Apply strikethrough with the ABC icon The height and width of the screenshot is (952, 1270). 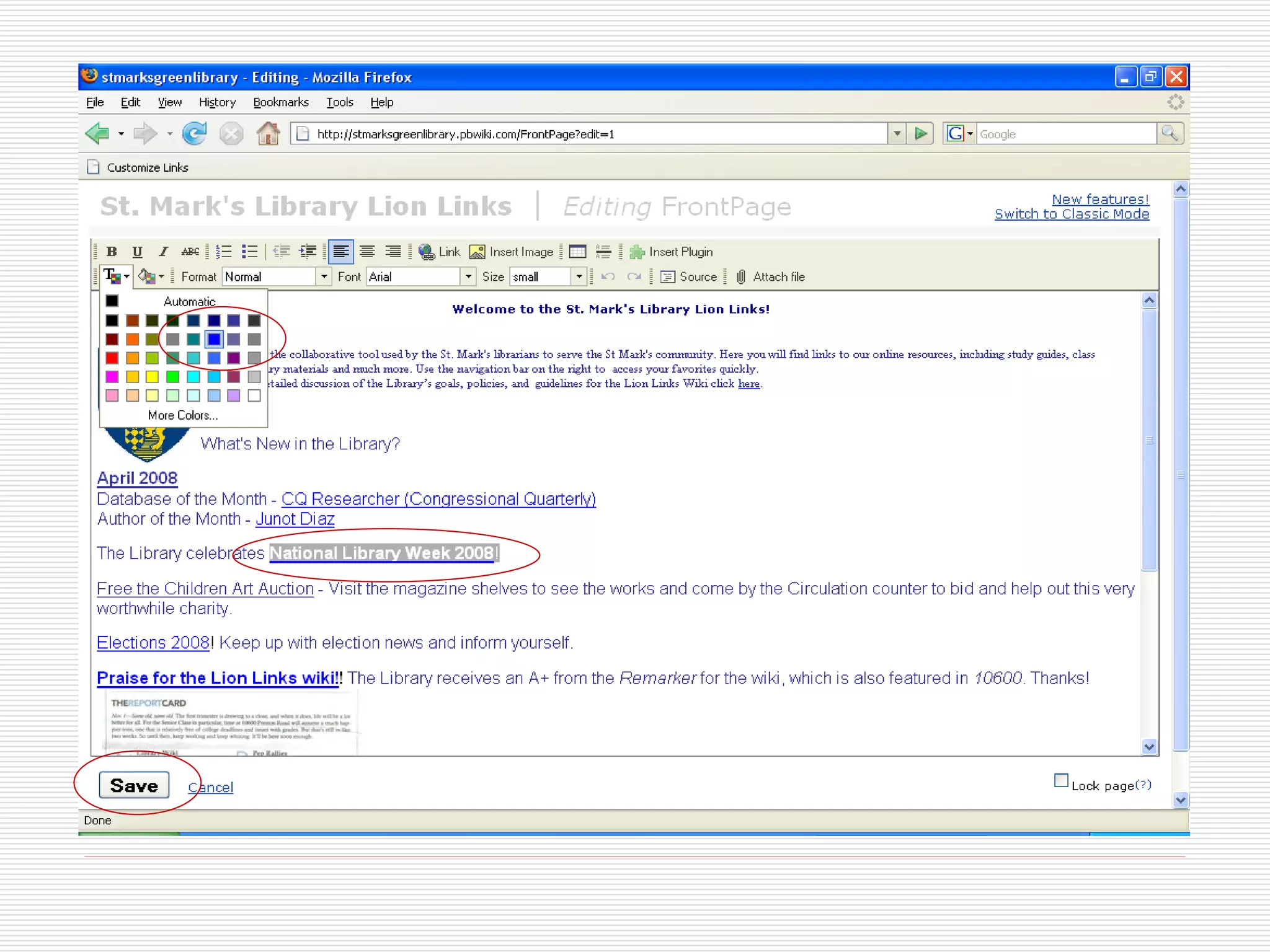[190, 252]
